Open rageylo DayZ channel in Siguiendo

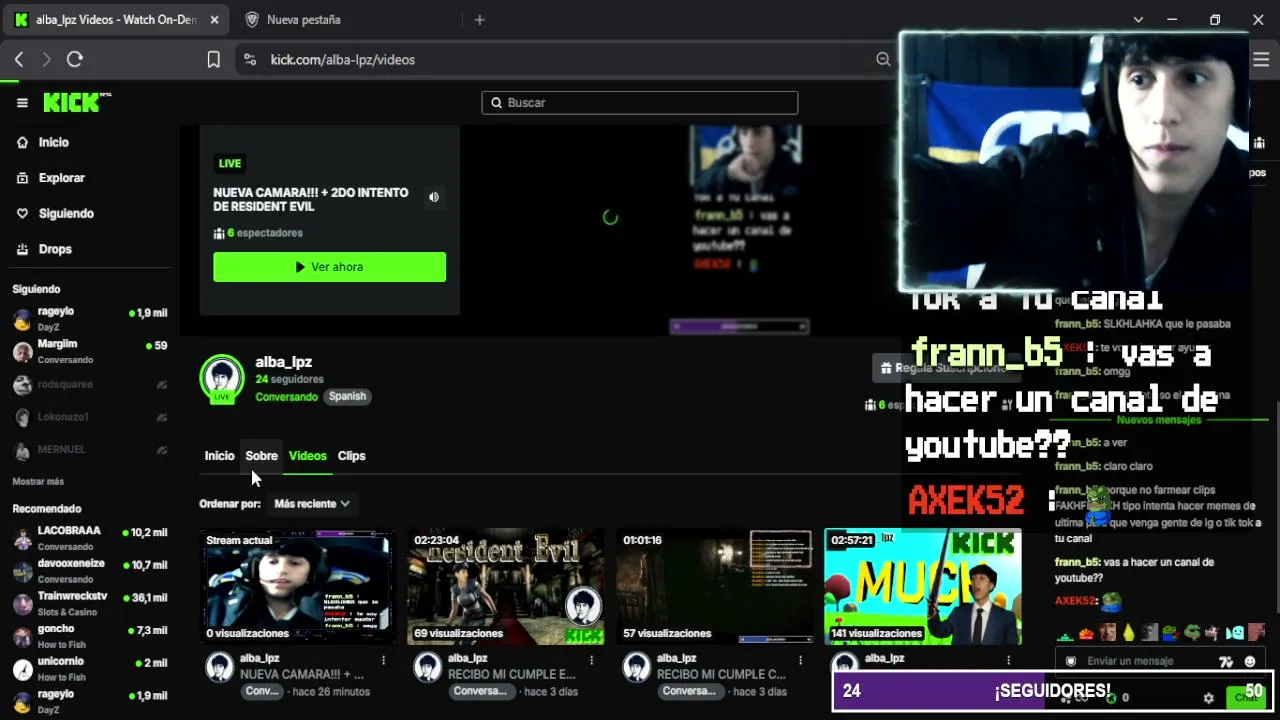pyautogui.click(x=90, y=318)
